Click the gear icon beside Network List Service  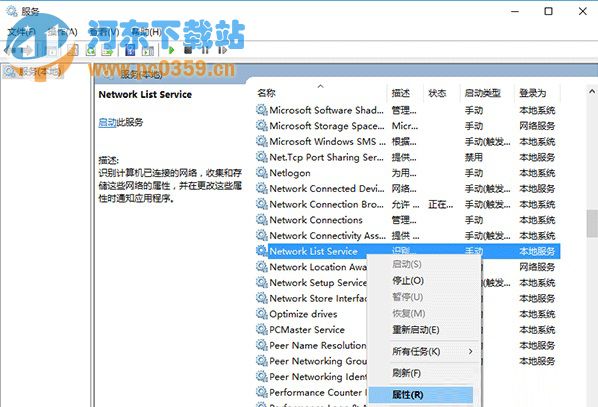click(x=262, y=251)
